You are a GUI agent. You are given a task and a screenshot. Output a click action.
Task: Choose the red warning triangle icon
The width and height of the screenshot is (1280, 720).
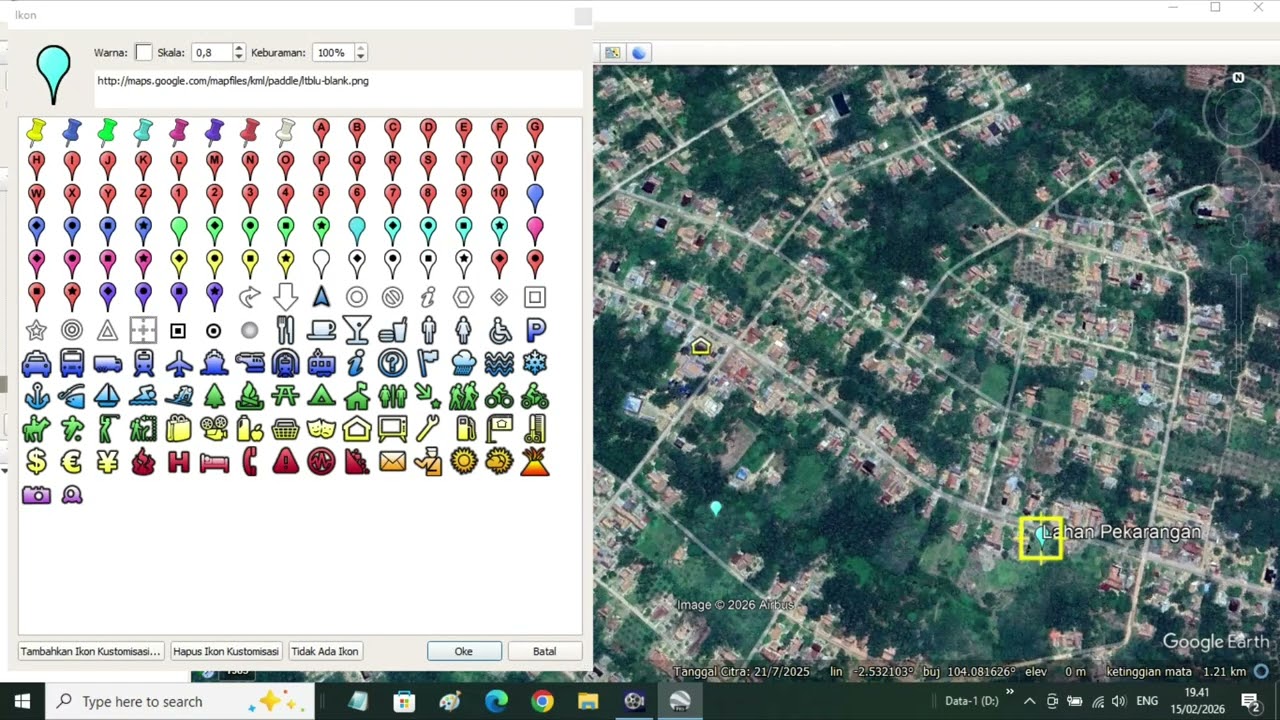tap(285, 462)
